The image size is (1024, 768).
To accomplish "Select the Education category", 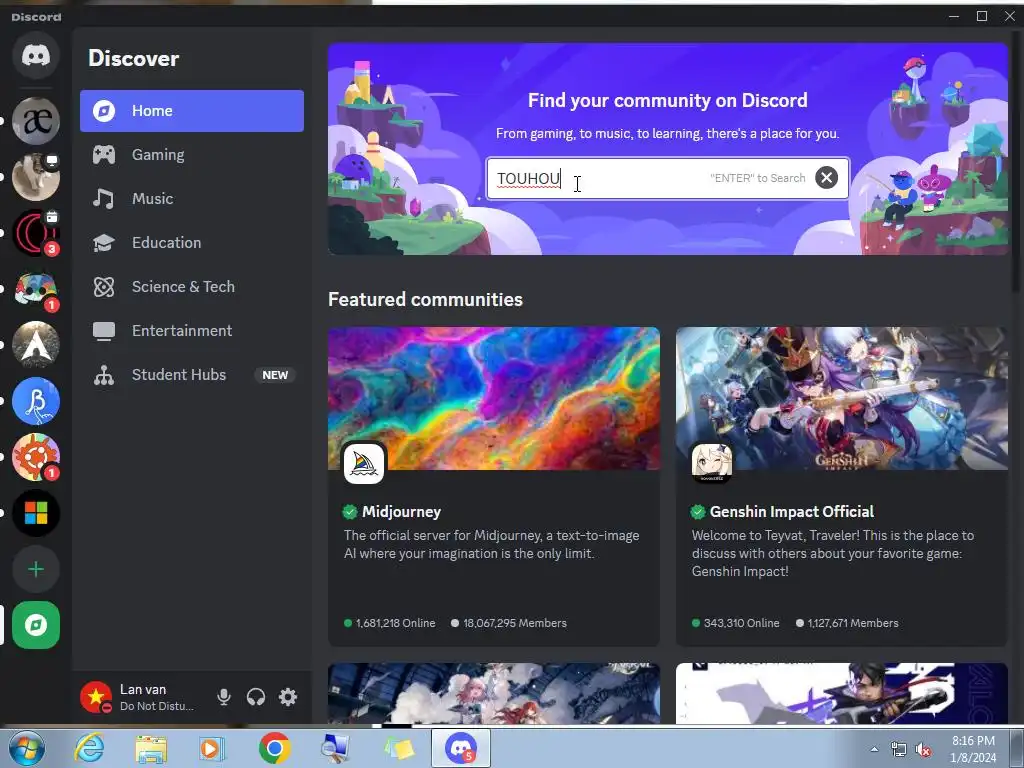I will click(192, 243).
